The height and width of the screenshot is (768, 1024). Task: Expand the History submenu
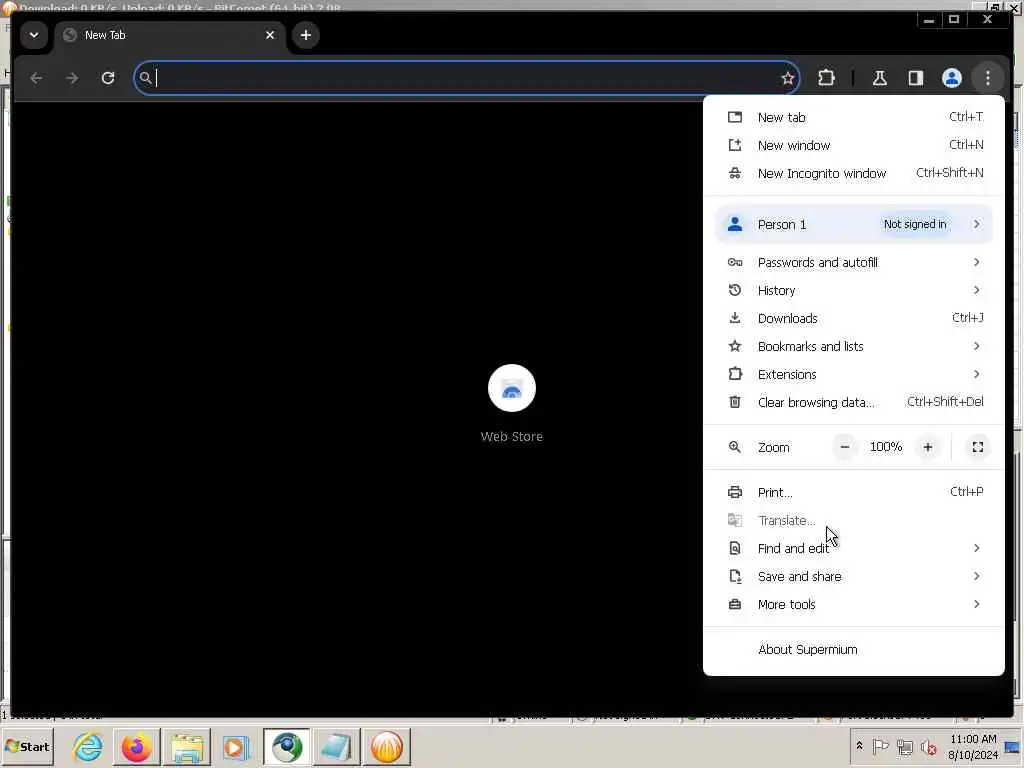click(x=854, y=291)
